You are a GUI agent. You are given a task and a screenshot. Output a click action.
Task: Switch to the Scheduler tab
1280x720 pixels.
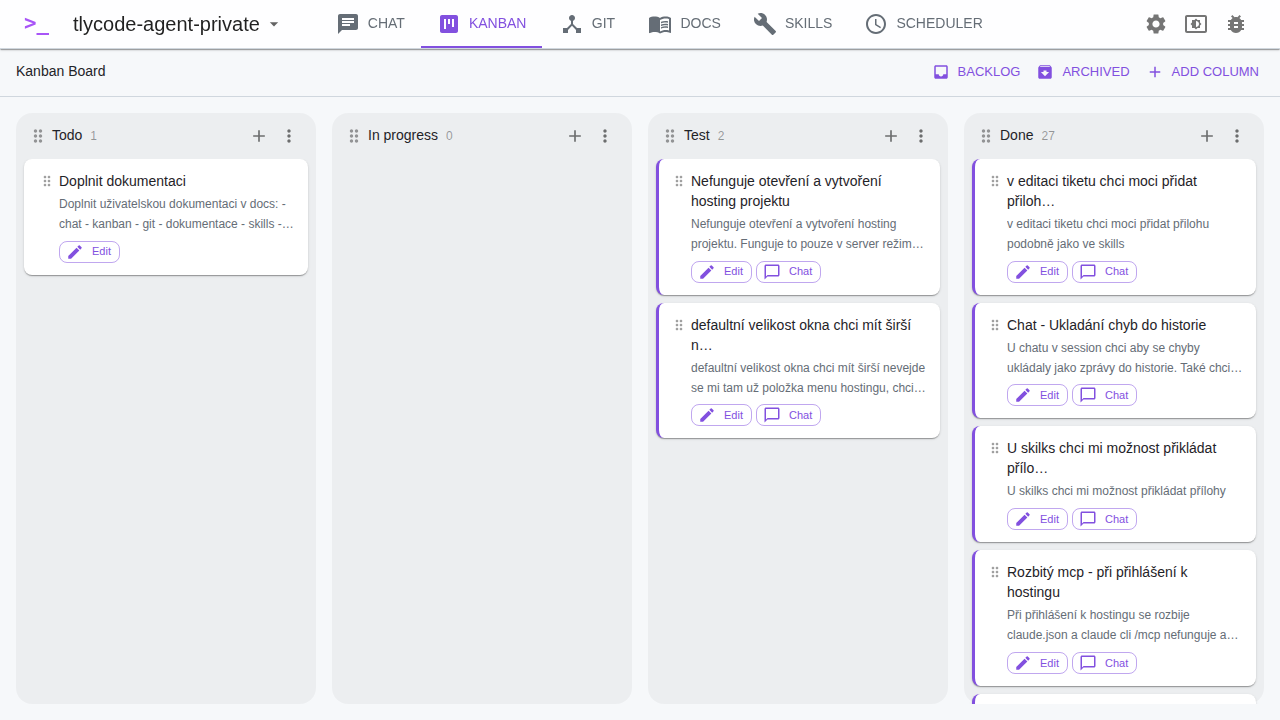[x=923, y=23]
